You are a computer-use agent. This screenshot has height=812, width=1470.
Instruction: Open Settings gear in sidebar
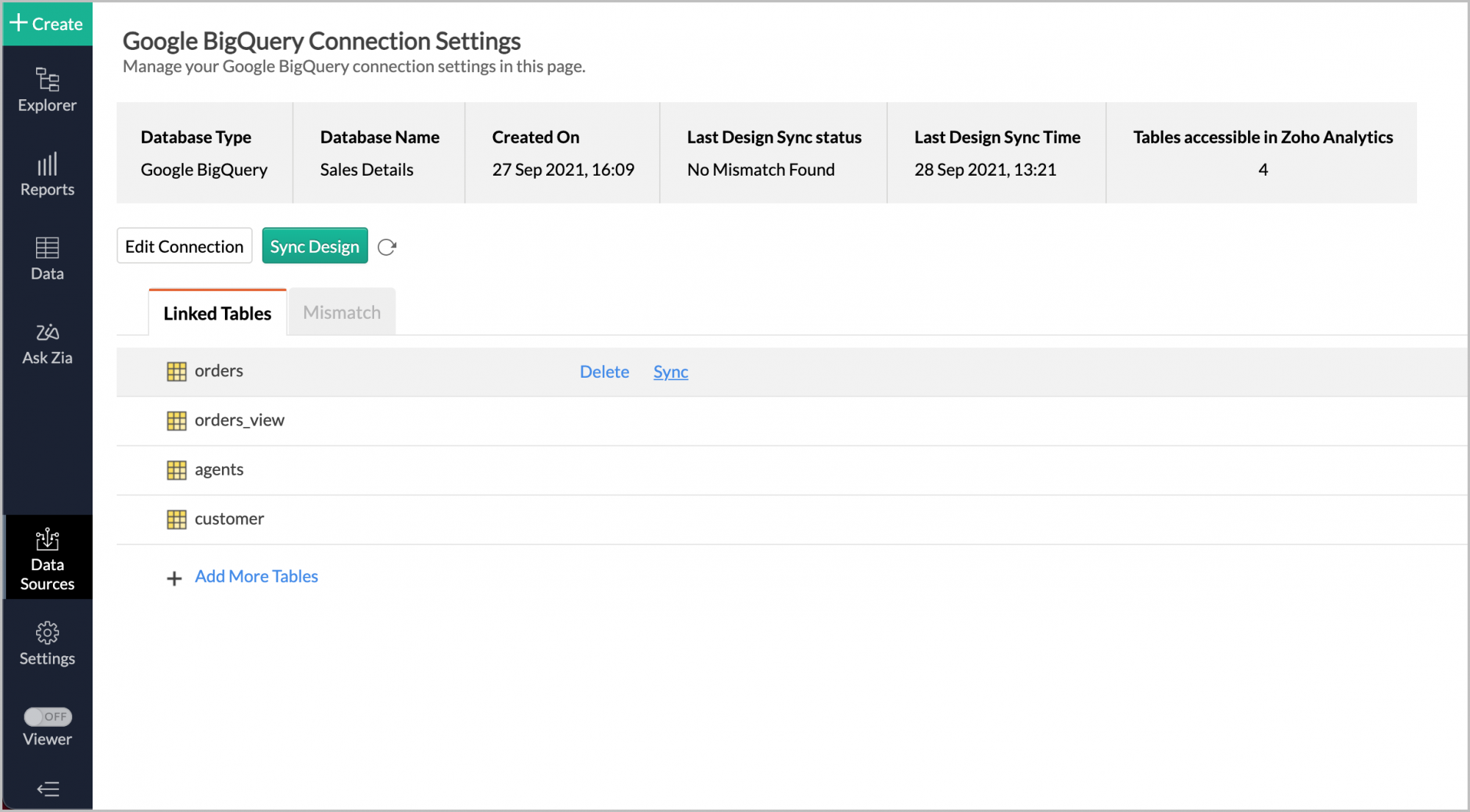47,644
